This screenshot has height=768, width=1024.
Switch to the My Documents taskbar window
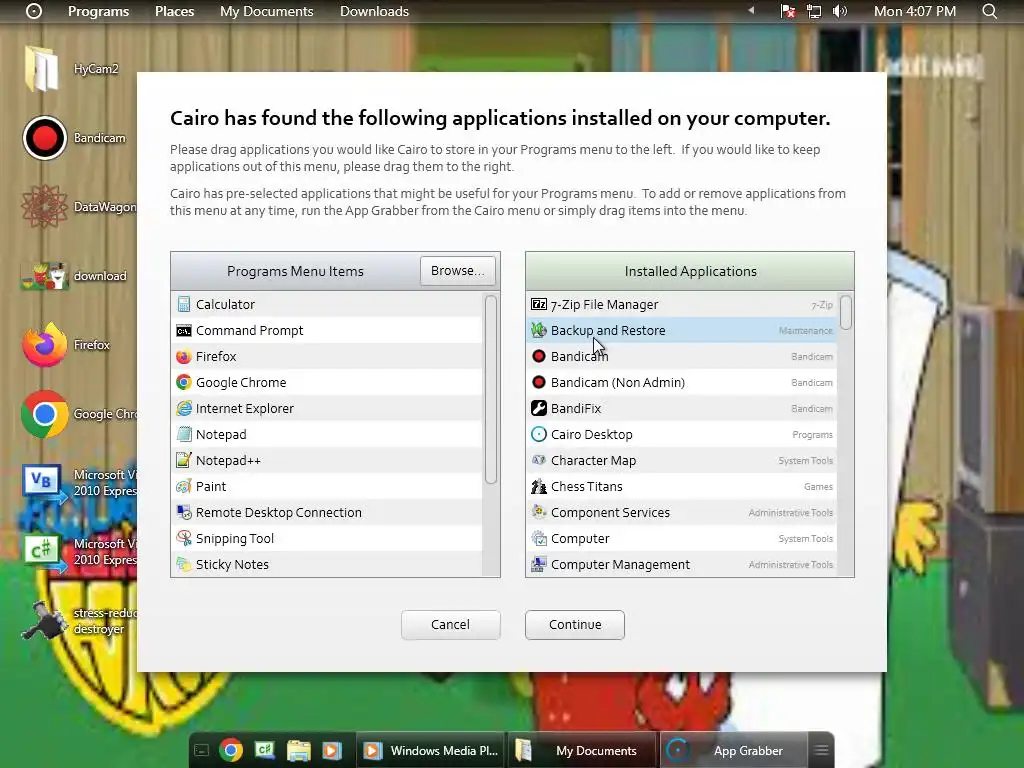click(x=582, y=750)
